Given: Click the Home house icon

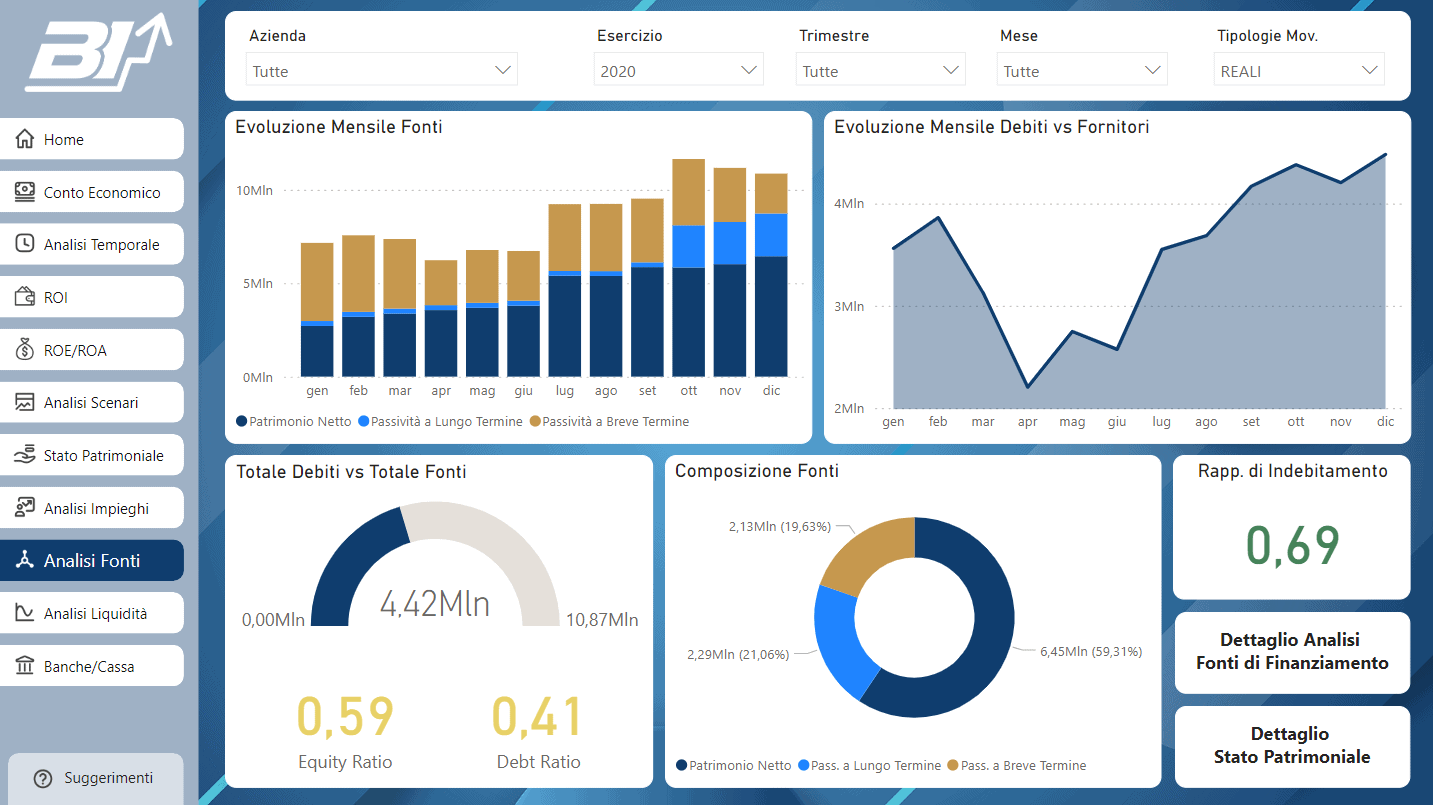Looking at the screenshot, I should click(x=25, y=139).
